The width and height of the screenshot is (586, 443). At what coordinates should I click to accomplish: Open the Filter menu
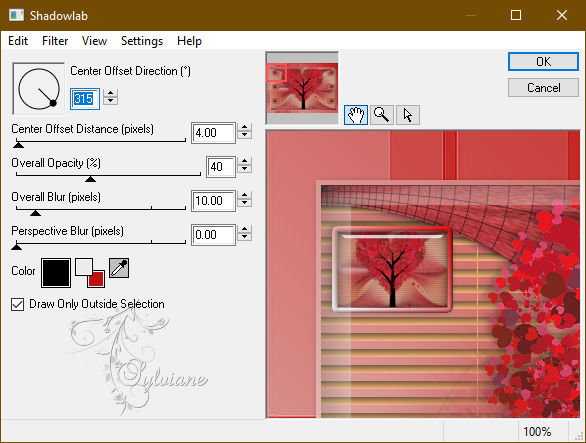click(x=55, y=41)
